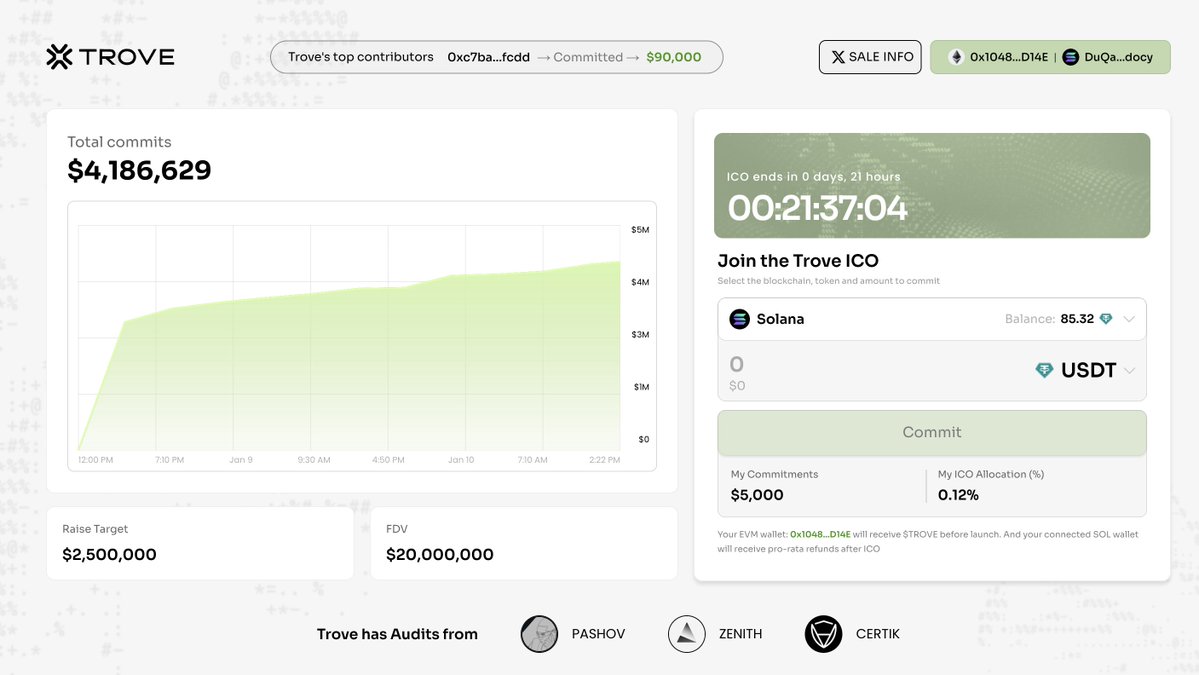This screenshot has width=1199, height=675.
Task: Click the CERTIK audit label
Action: pyautogui.click(x=878, y=634)
